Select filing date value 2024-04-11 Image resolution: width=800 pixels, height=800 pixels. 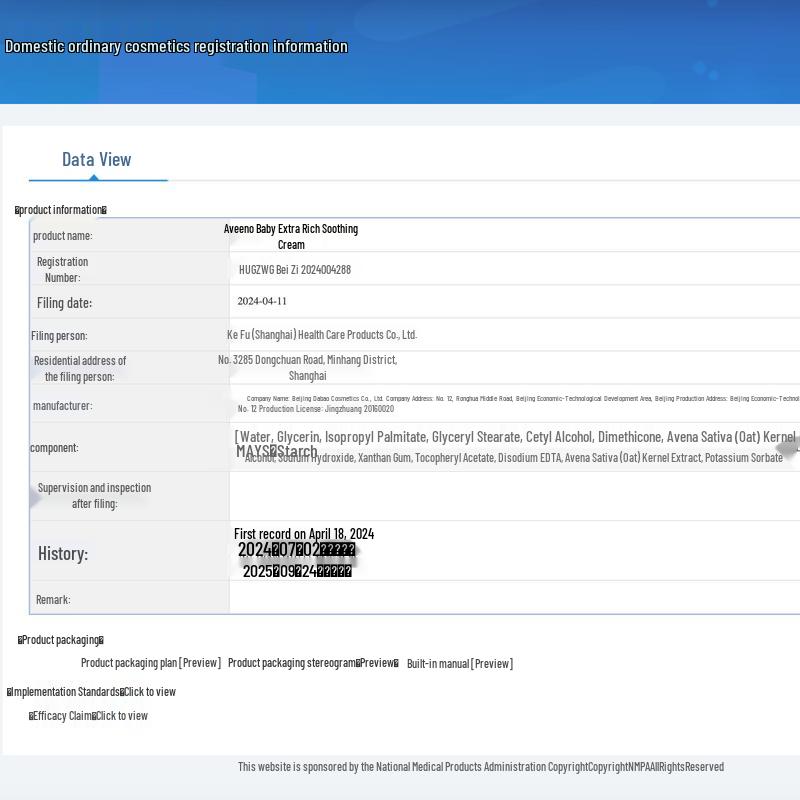click(x=262, y=301)
